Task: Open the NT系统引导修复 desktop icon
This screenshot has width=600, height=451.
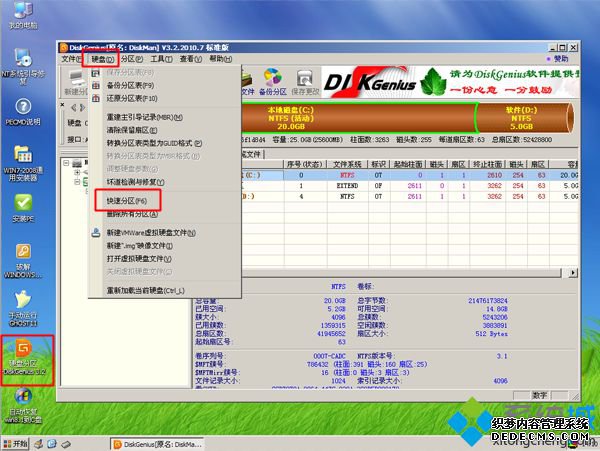Action: (x=23, y=66)
